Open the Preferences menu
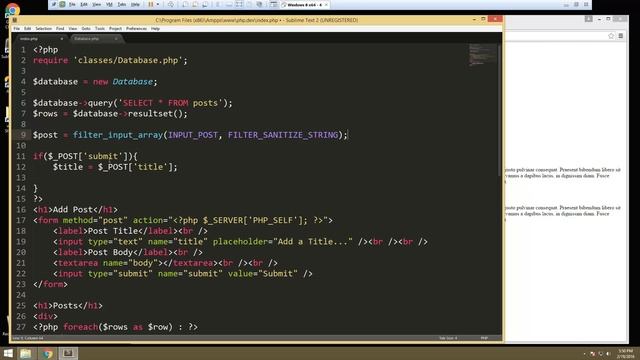This screenshot has width=640, height=360. coord(136,29)
